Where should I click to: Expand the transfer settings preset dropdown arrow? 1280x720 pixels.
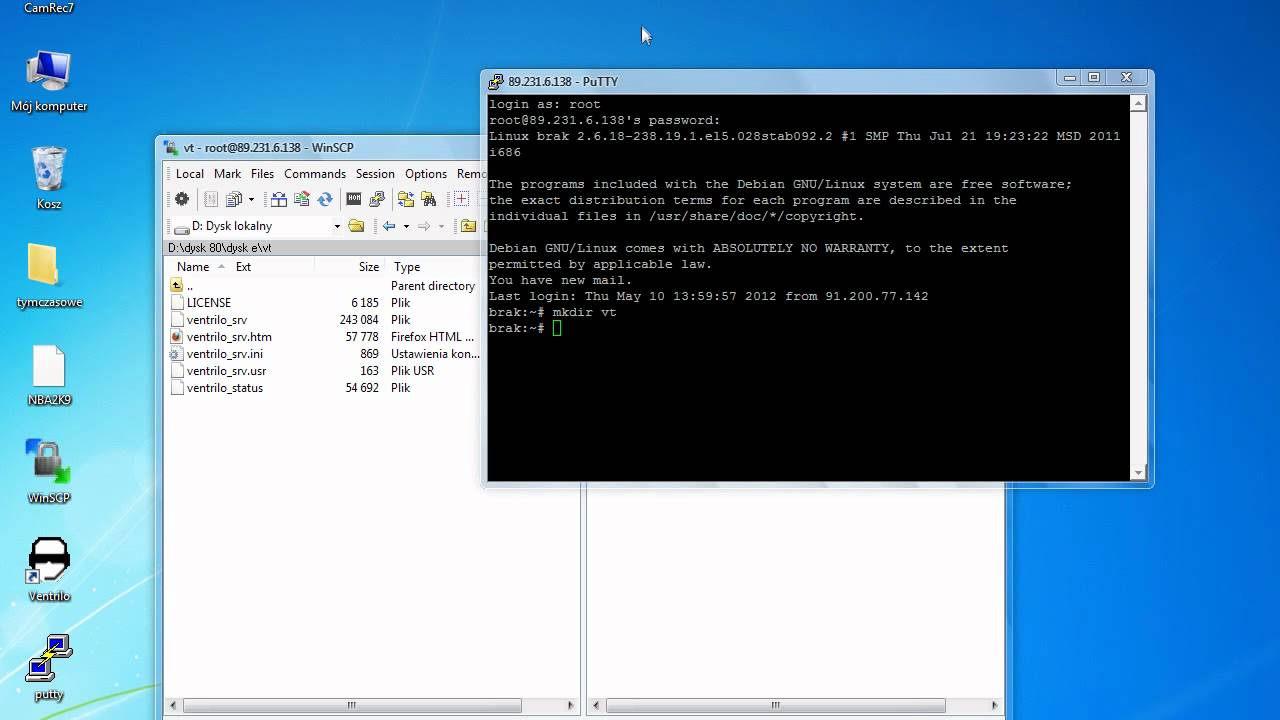(251, 199)
